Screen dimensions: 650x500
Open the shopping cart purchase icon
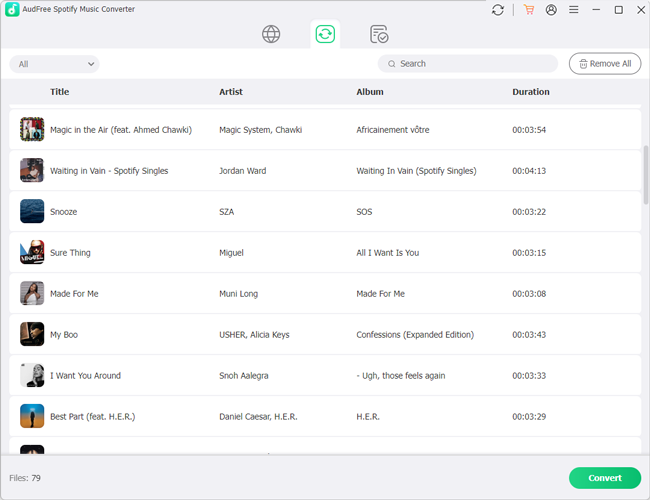click(529, 10)
